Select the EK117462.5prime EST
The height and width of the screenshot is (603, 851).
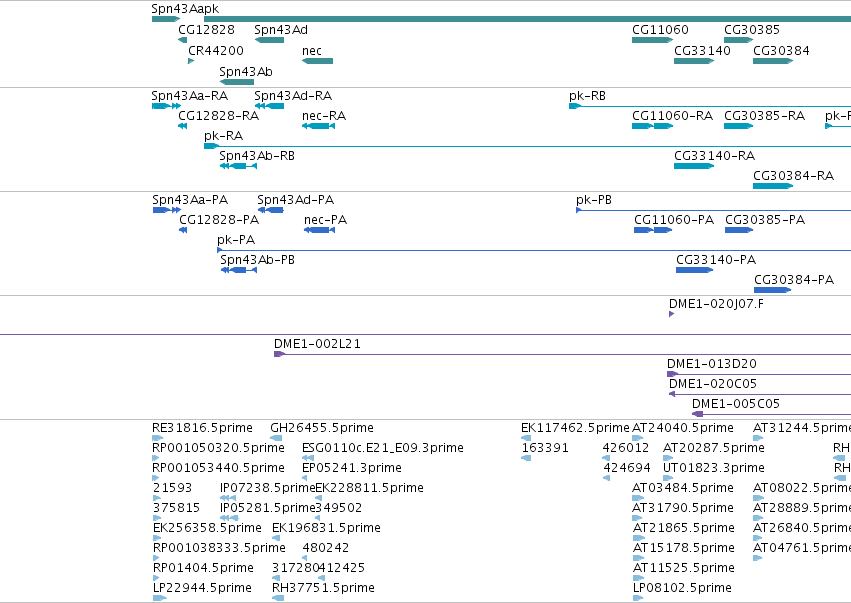[526, 438]
